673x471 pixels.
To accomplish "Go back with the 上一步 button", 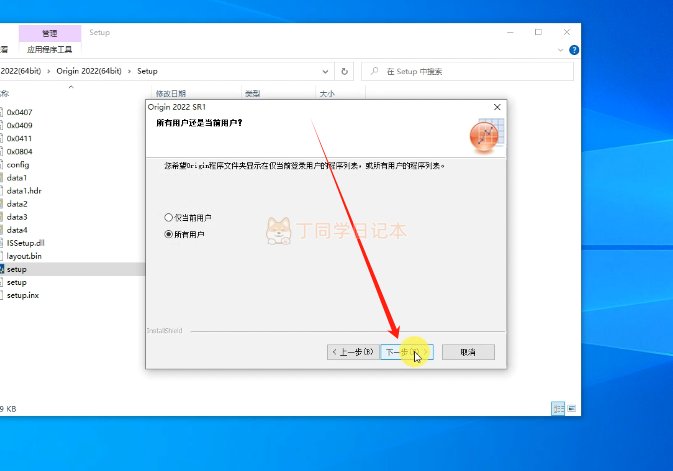I will (353, 352).
